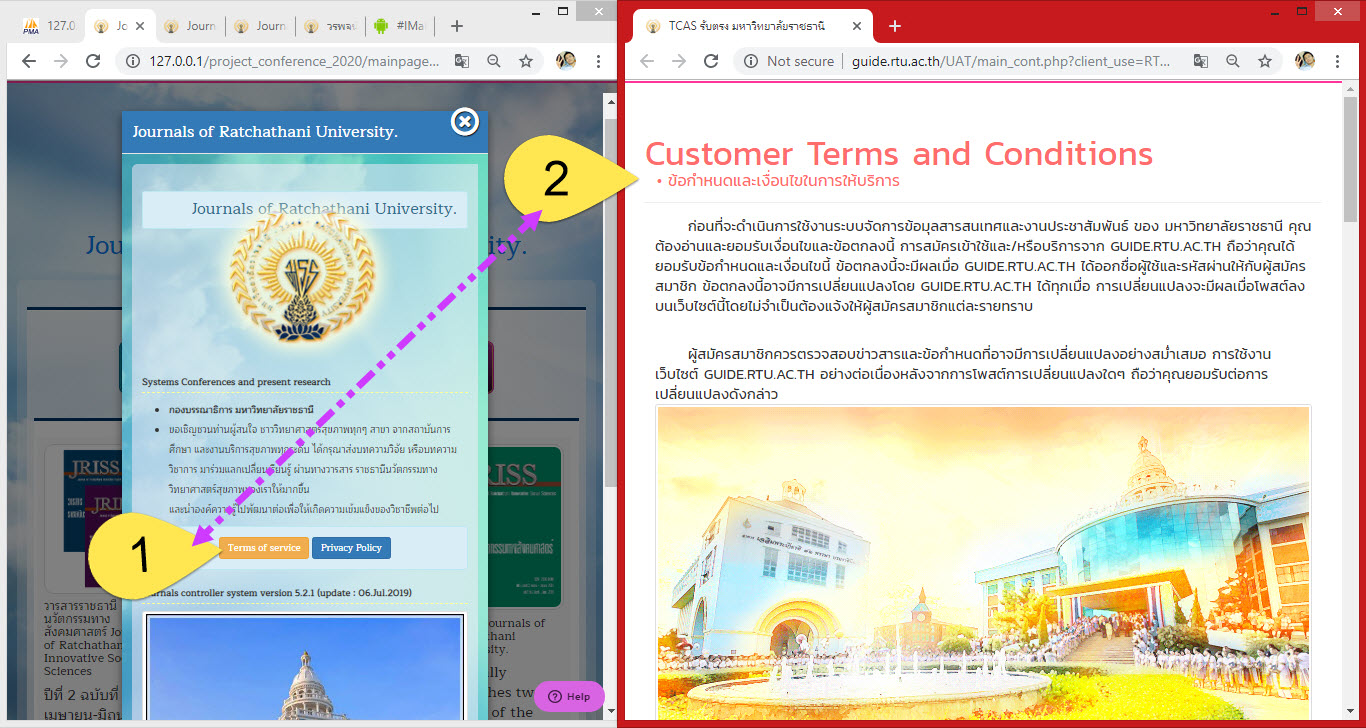Switch to the phpMyAdmin 127.0 tab
The image size is (1366, 728).
(49, 26)
